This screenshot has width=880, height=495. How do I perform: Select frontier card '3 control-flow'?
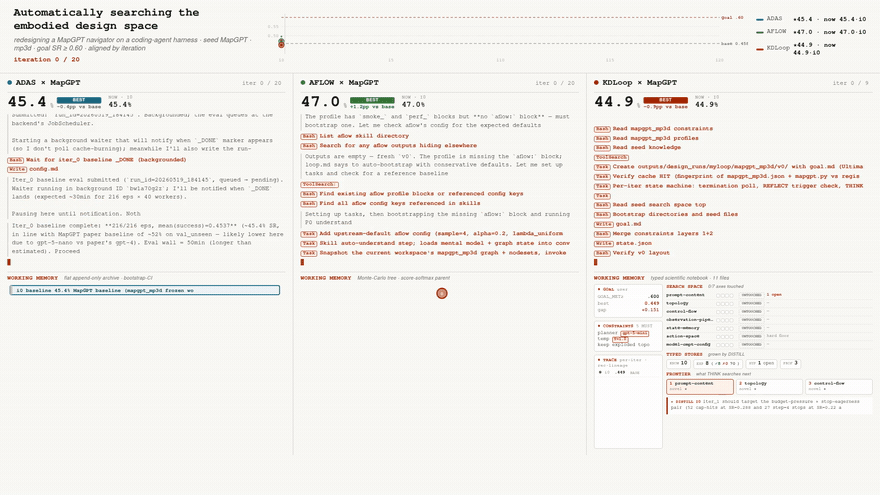(838, 386)
